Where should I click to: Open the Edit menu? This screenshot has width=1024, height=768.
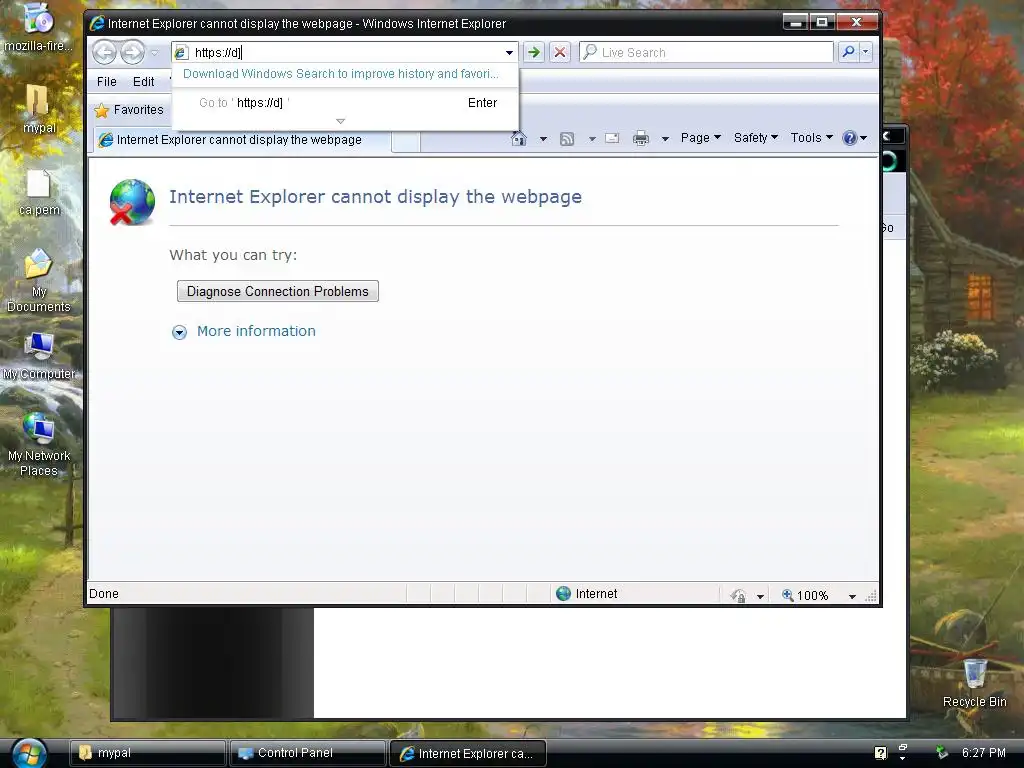coord(143,82)
